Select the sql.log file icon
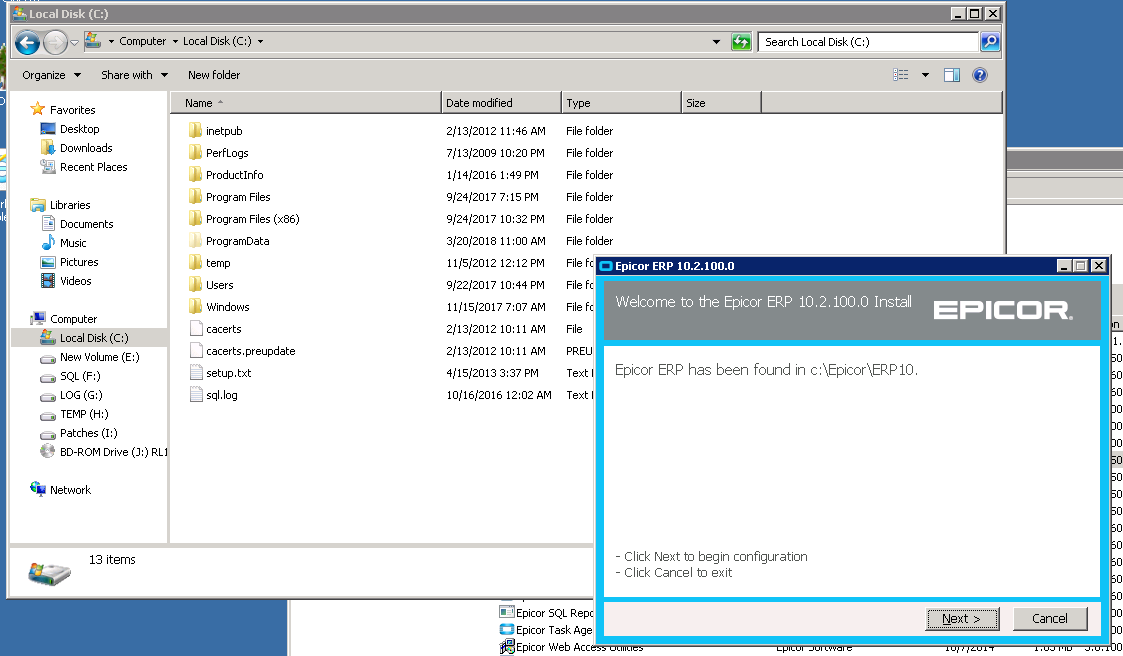This screenshot has width=1123, height=656. (196, 395)
